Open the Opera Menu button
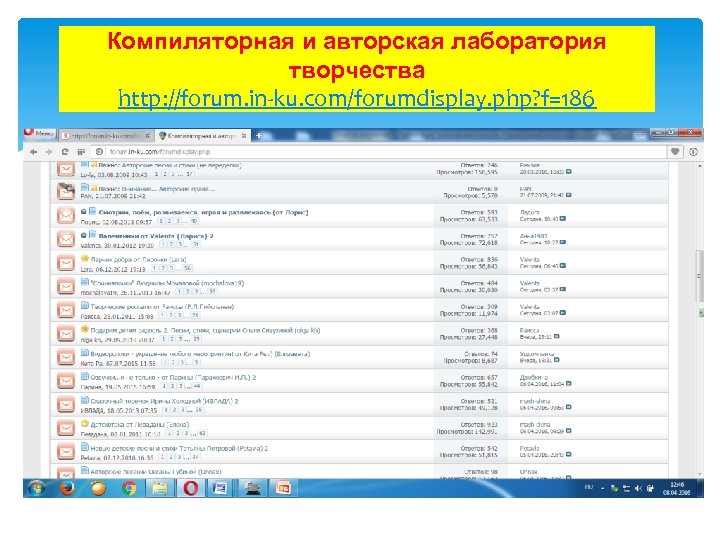720x540 pixels. coord(40,134)
